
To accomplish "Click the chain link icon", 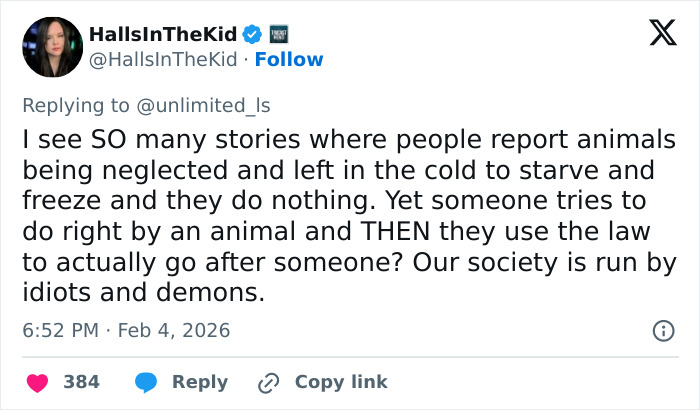I will (x=268, y=382).
